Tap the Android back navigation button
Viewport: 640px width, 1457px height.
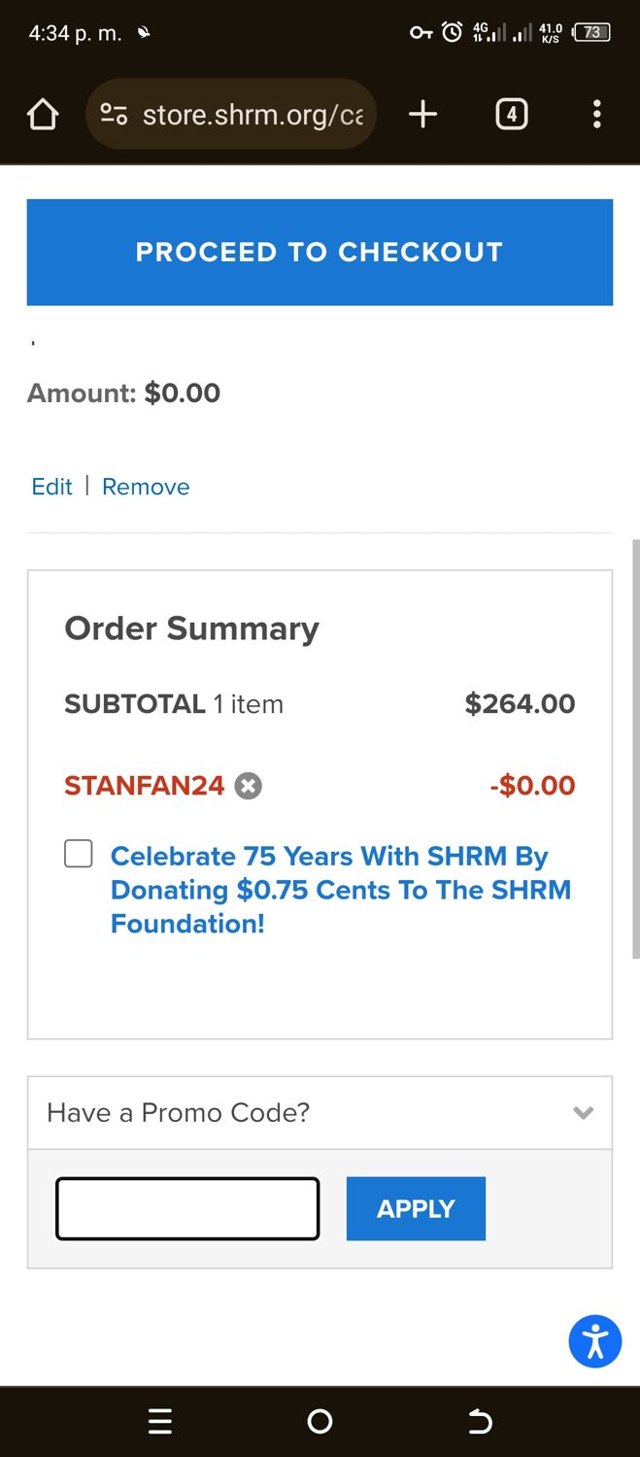480,1421
